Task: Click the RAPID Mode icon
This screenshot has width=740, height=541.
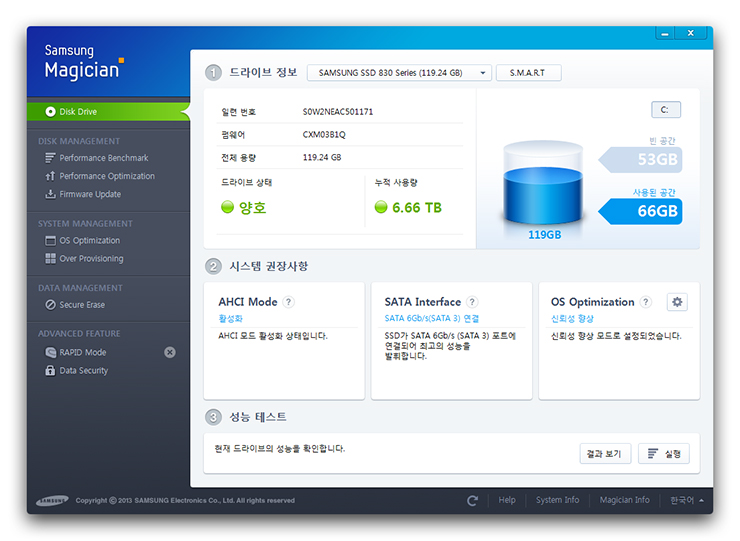Action: pos(50,352)
